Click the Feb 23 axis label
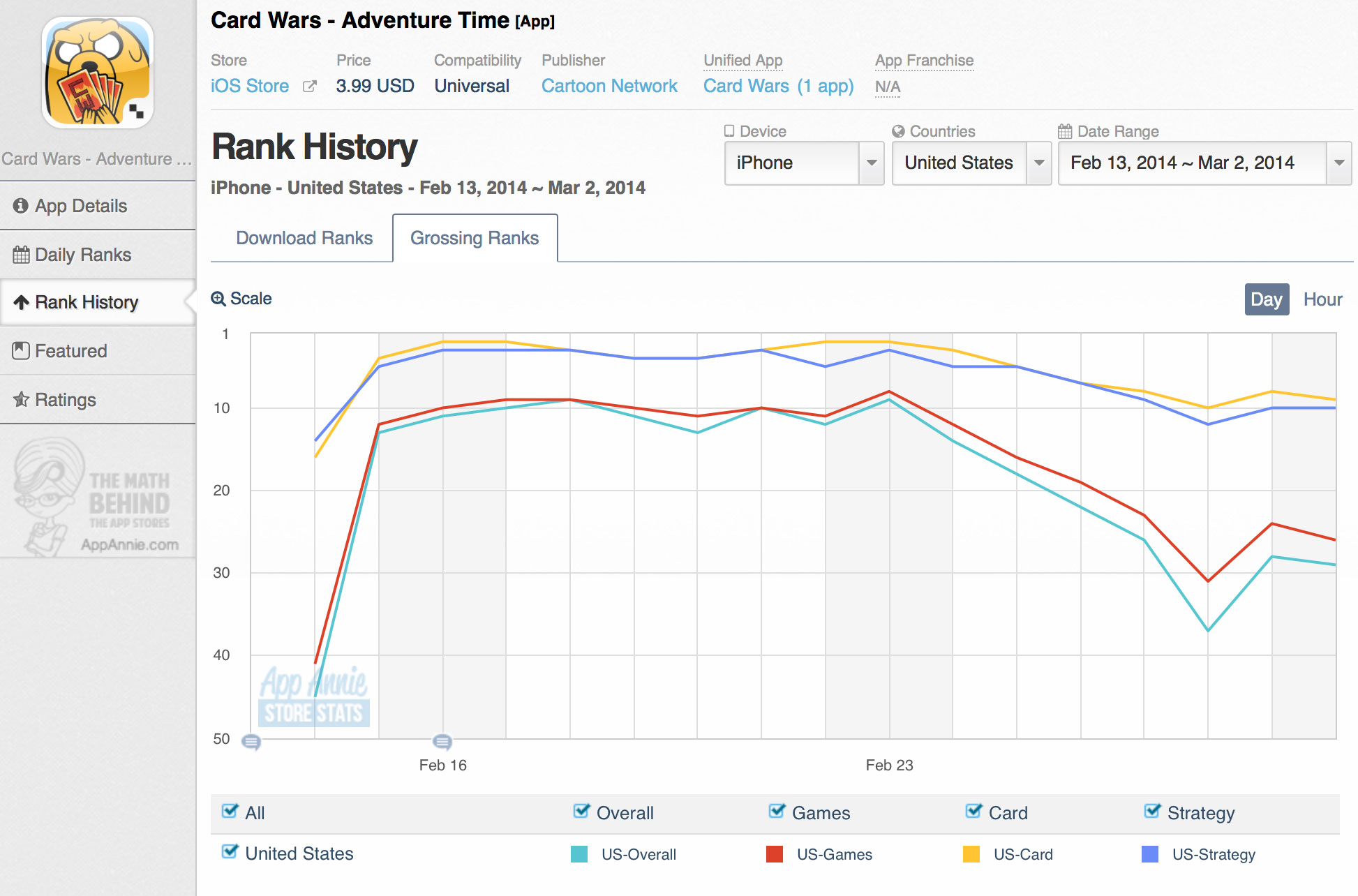Viewport: 1358px width, 896px height. pyautogui.click(x=889, y=765)
